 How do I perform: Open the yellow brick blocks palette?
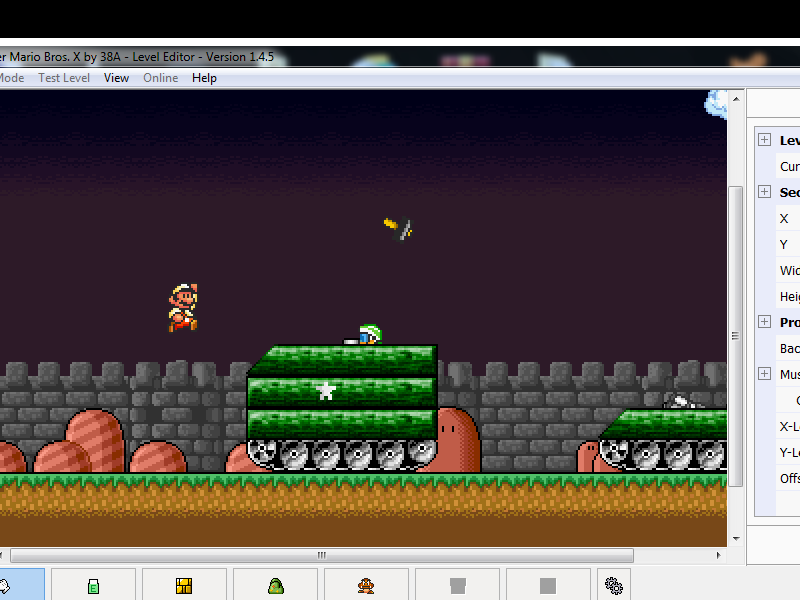point(184,585)
